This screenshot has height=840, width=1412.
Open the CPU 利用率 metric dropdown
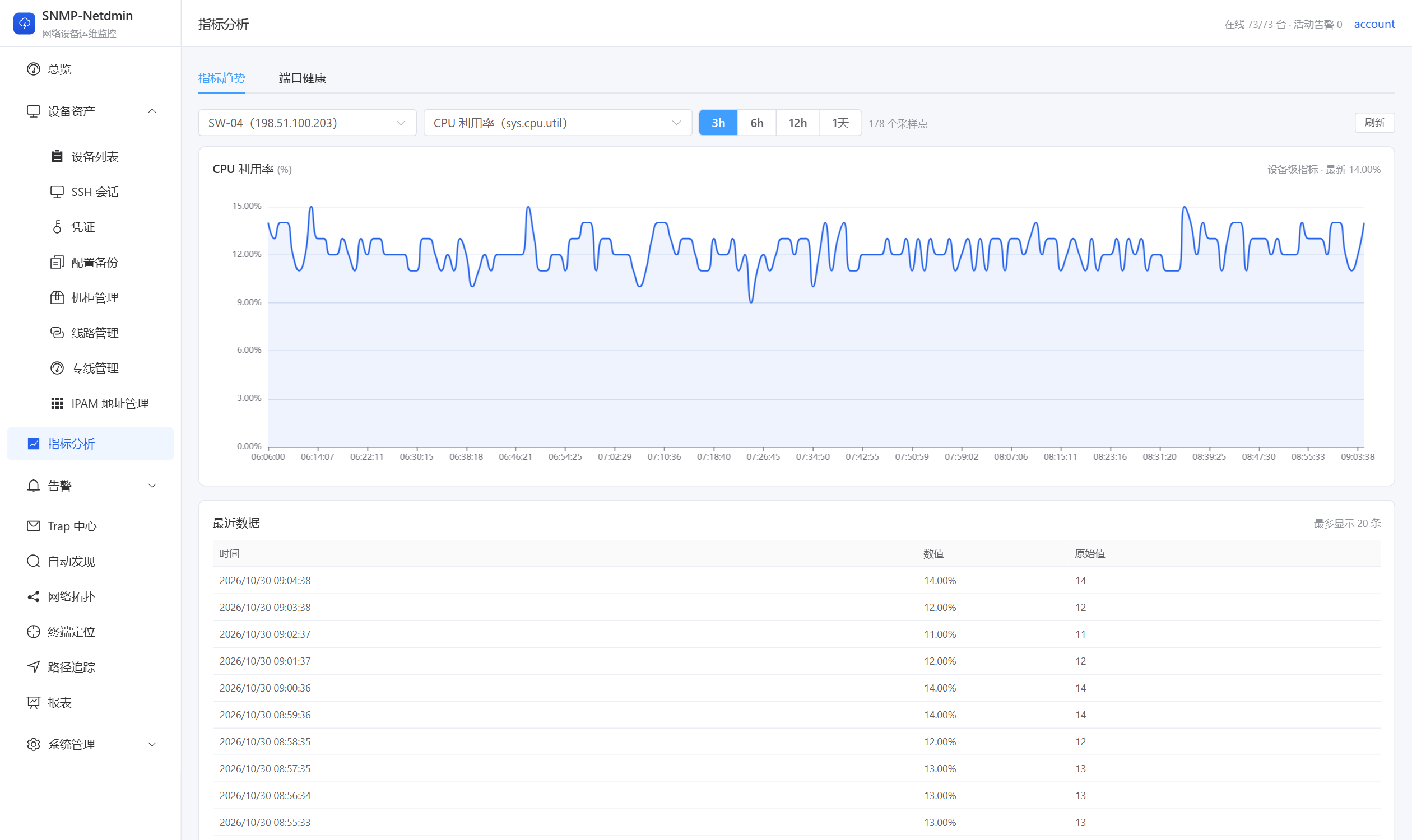point(558,123)
